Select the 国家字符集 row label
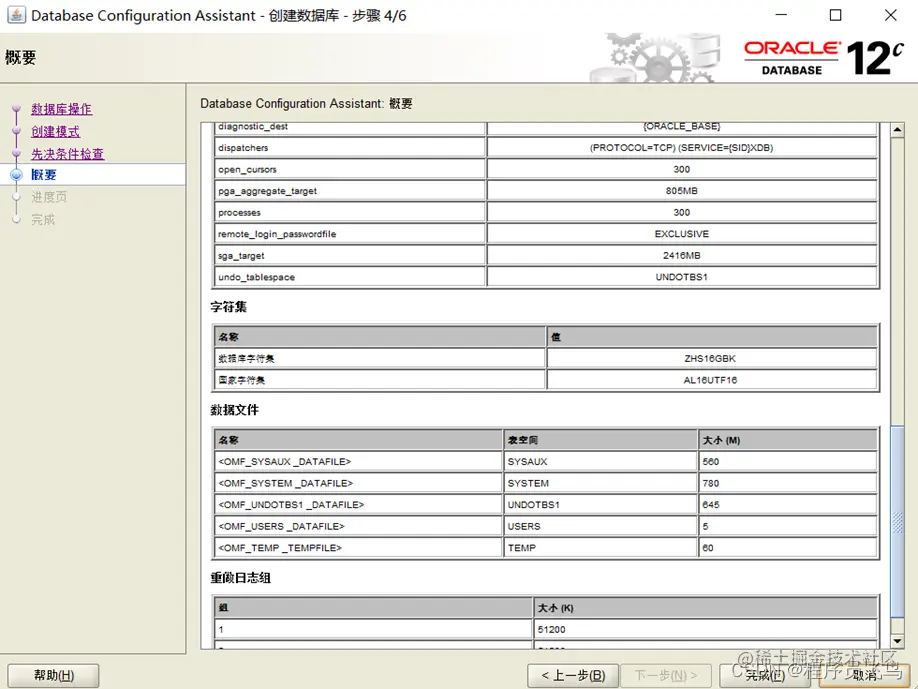The width and height of the screenshot is (918, 689). (380, 380)
